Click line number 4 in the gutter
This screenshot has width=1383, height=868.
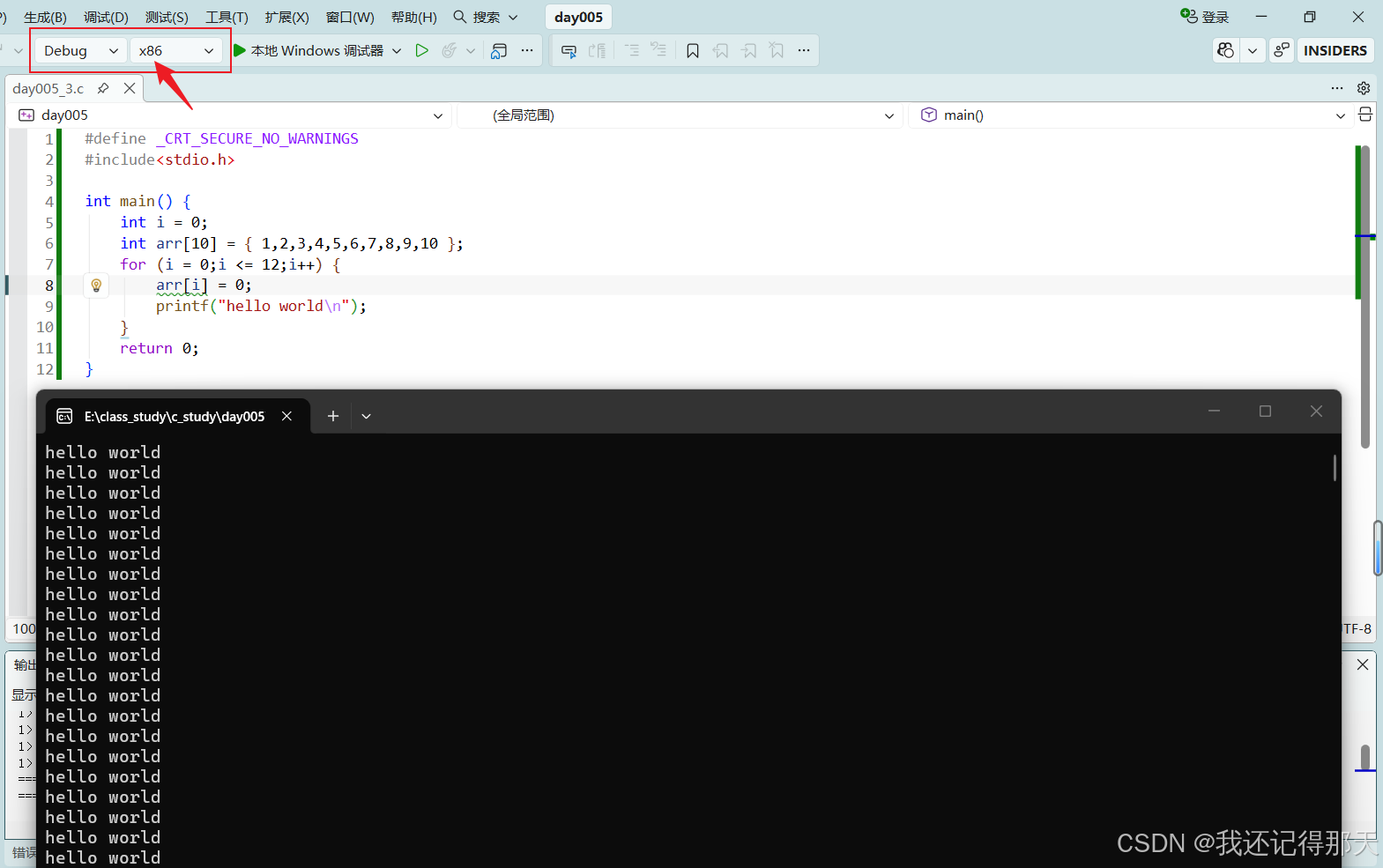[48, 202]
